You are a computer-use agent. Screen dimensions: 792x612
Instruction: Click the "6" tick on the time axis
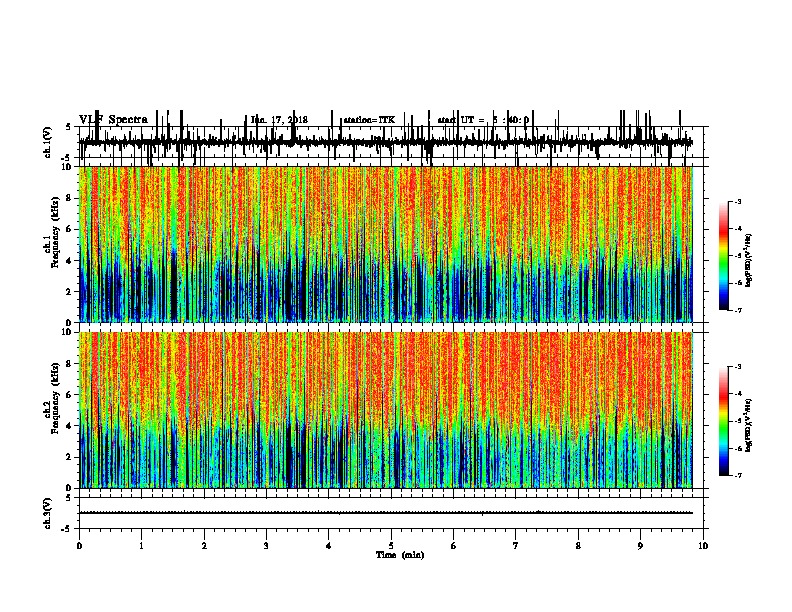click(454, 546)
